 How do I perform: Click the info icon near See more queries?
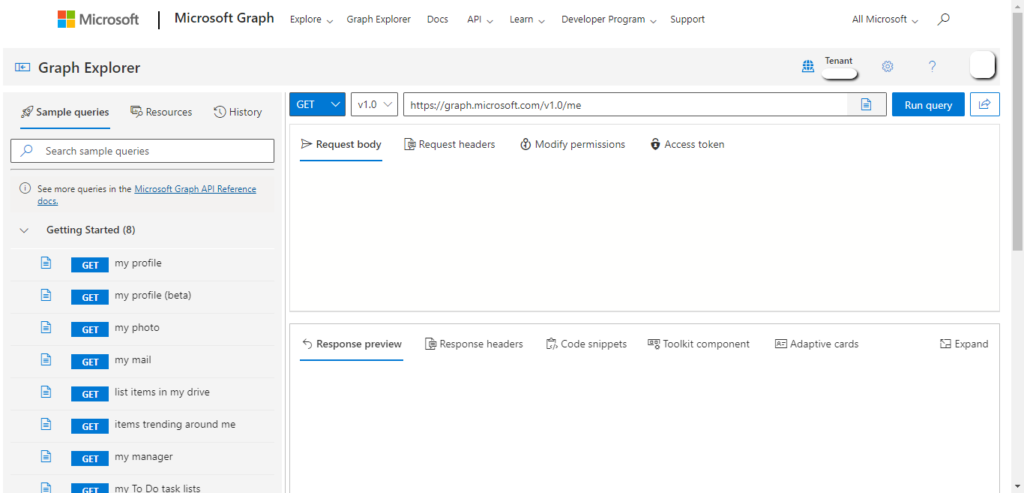pos(25,189)
